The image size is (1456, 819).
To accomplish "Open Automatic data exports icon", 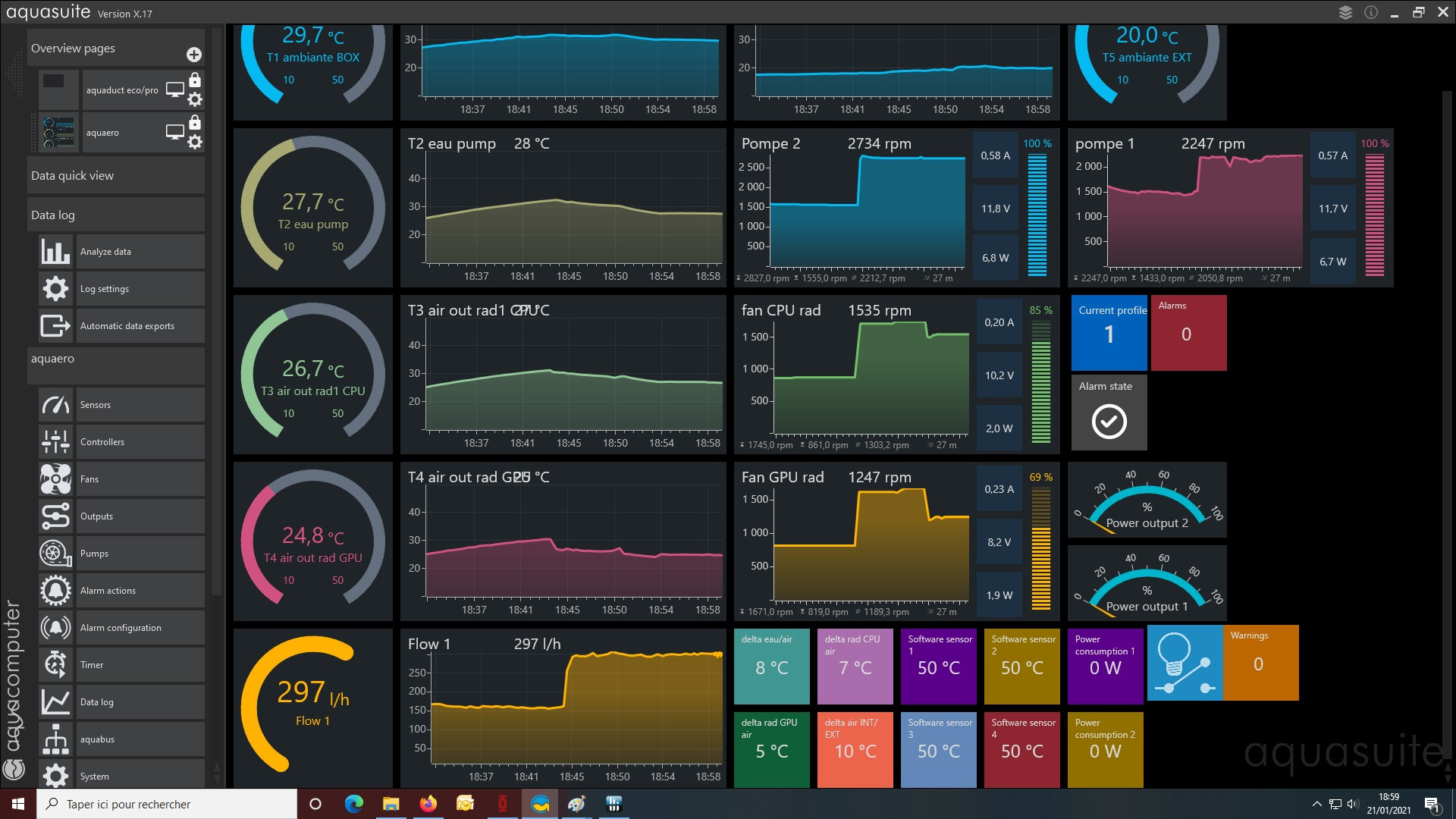I will pos(55,326).
